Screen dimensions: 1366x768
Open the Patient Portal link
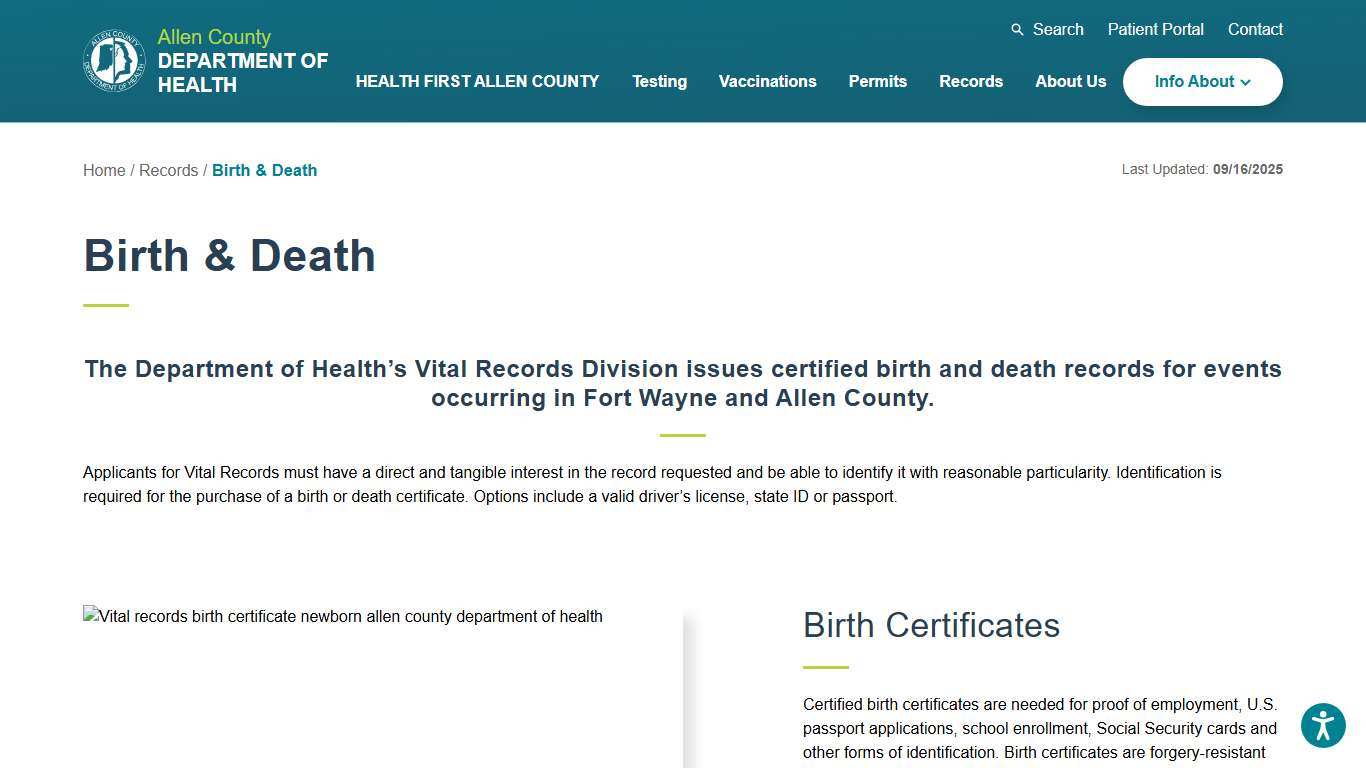(1155, 29)
